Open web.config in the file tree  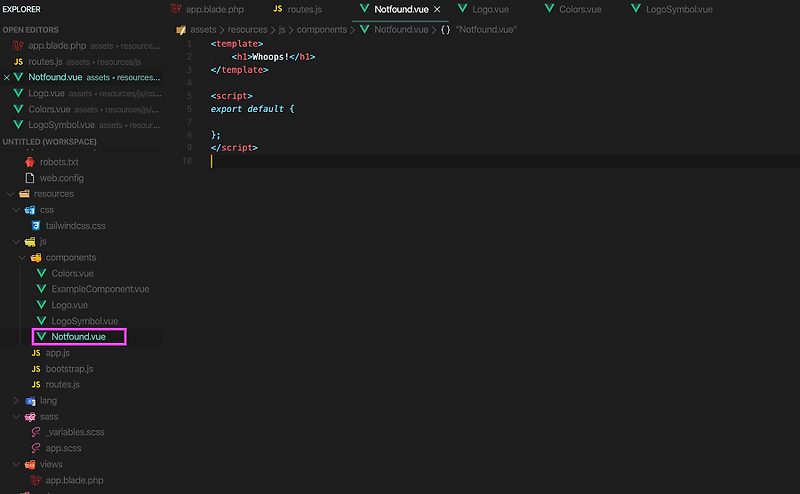(62, 178)
